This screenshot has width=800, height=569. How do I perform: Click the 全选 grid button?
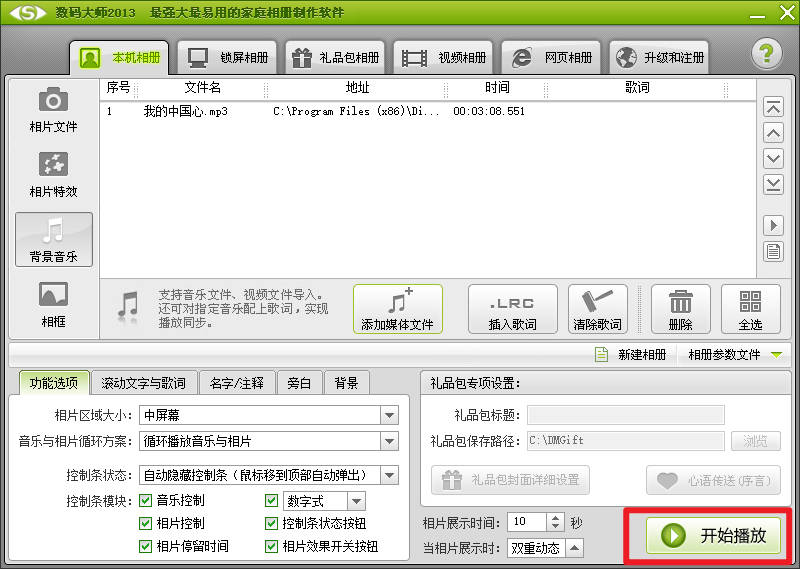pyautogui.click(x=751, y=309)
